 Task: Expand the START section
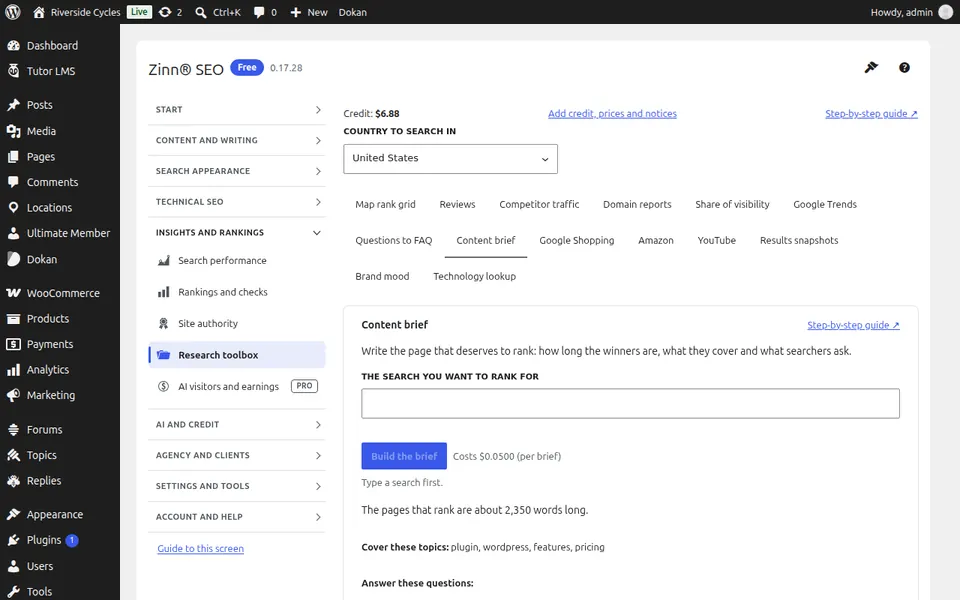(x=237, y=110)
